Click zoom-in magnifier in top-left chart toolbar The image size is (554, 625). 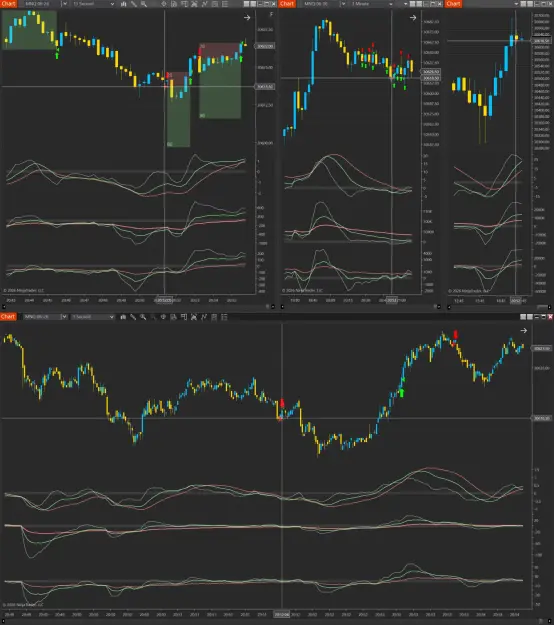(x=143, y=4)
